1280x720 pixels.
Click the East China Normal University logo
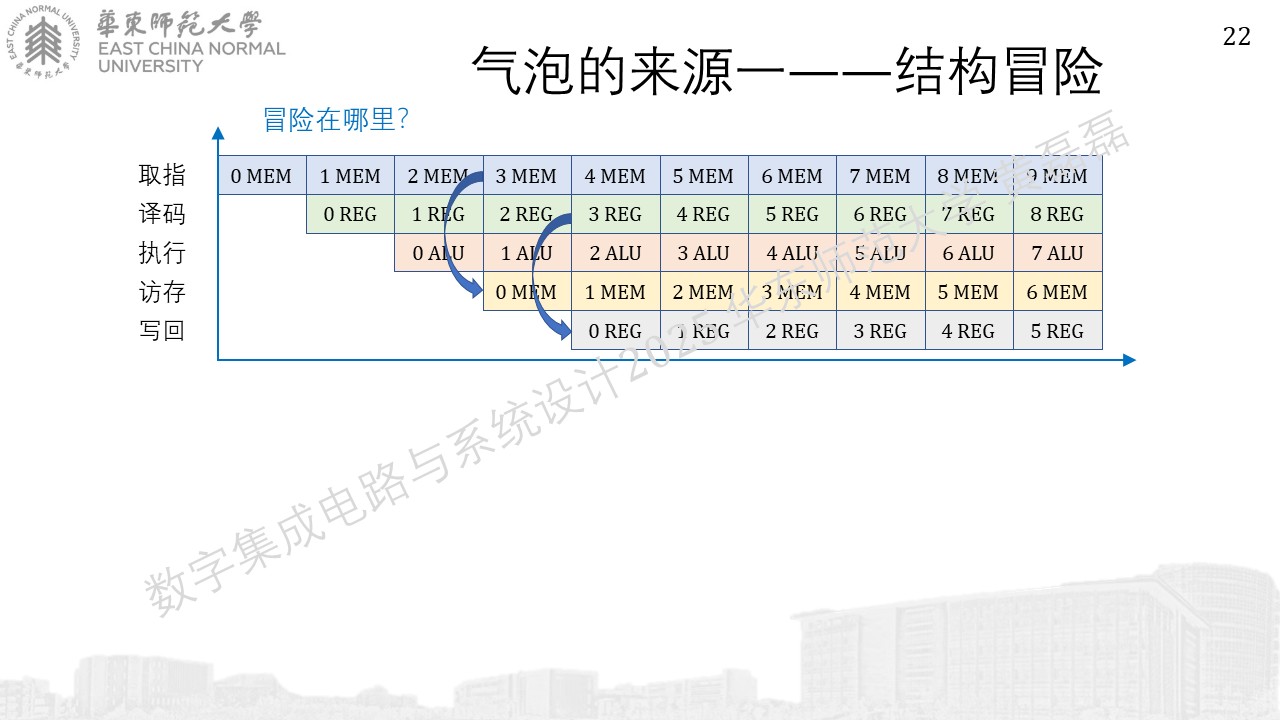[149, 44]
